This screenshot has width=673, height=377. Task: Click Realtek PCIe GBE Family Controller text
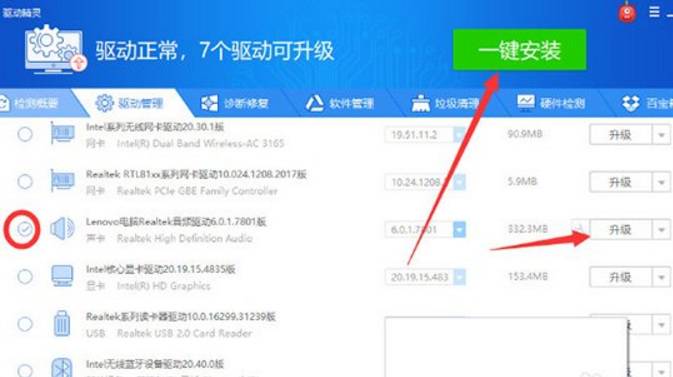(x=197, y=191)
